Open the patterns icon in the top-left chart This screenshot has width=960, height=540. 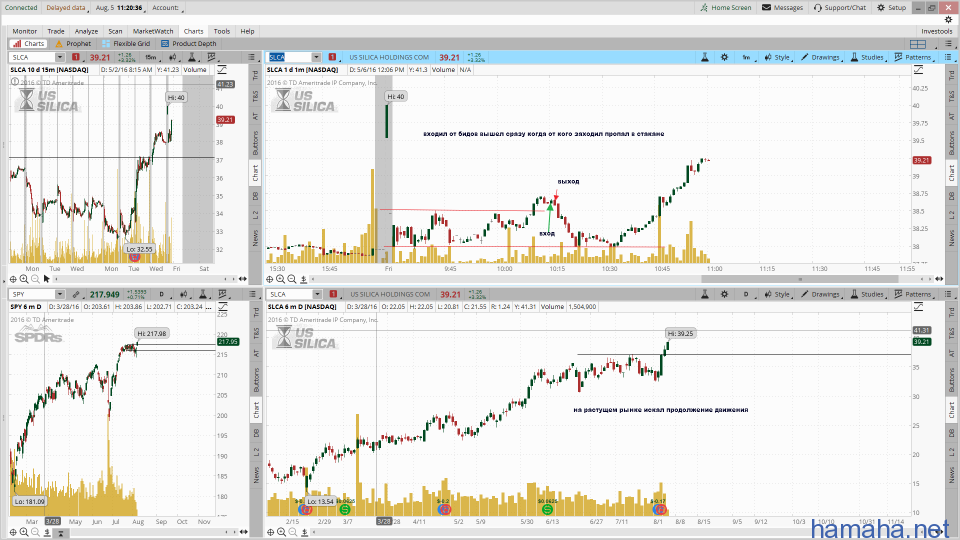(x=212, y=57)
